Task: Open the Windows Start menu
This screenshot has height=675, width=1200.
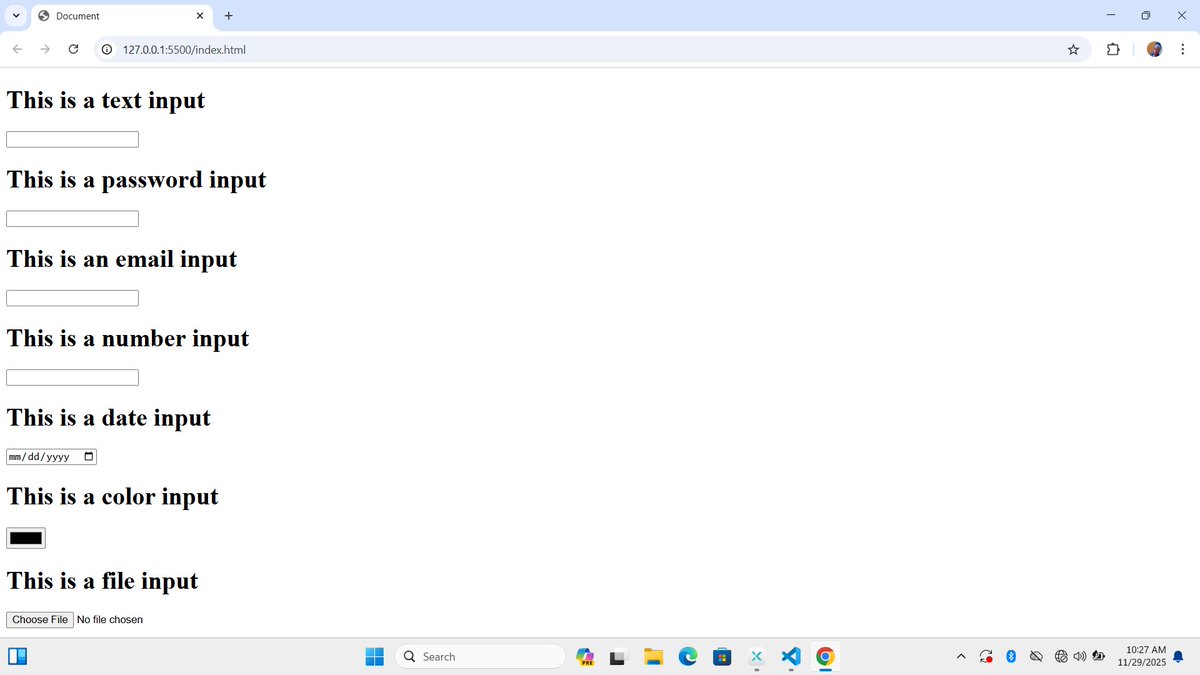Action: pos(374,657)
